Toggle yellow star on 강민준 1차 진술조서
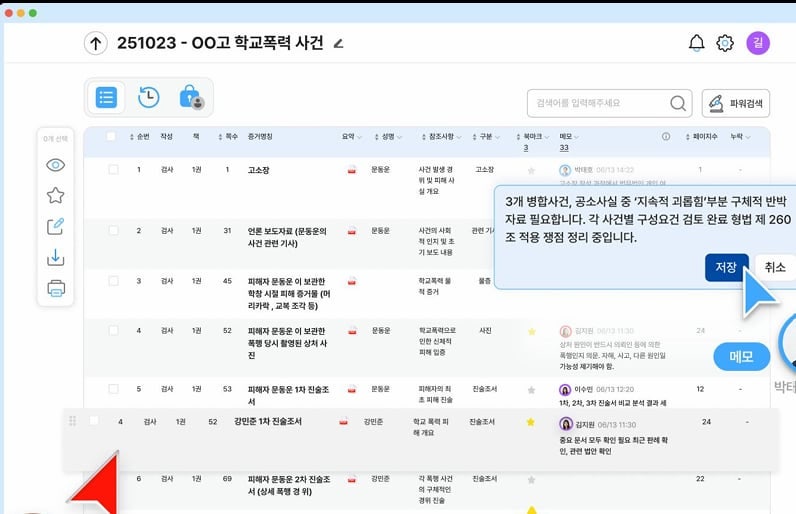This screenshot has height=514, width=796. click(x=530, y=422)
